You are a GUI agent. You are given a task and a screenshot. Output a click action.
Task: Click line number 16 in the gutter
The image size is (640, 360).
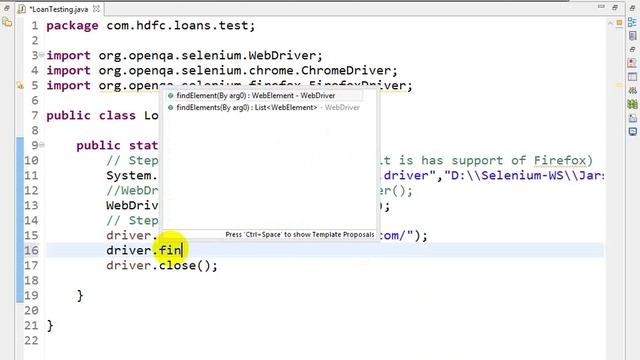(x=31, y=250)
